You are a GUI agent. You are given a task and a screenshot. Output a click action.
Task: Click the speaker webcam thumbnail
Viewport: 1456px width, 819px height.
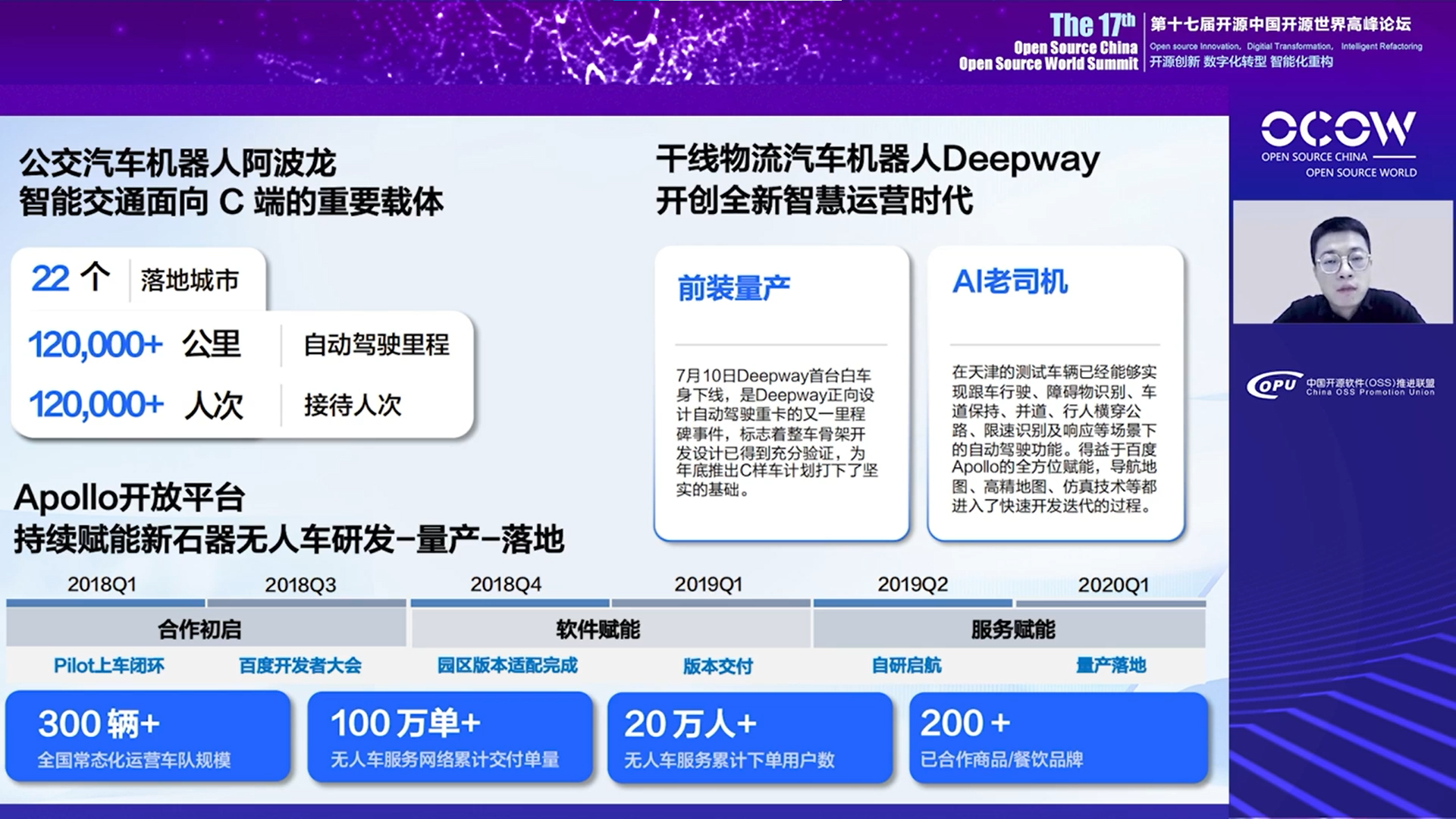click(1342, 262)
